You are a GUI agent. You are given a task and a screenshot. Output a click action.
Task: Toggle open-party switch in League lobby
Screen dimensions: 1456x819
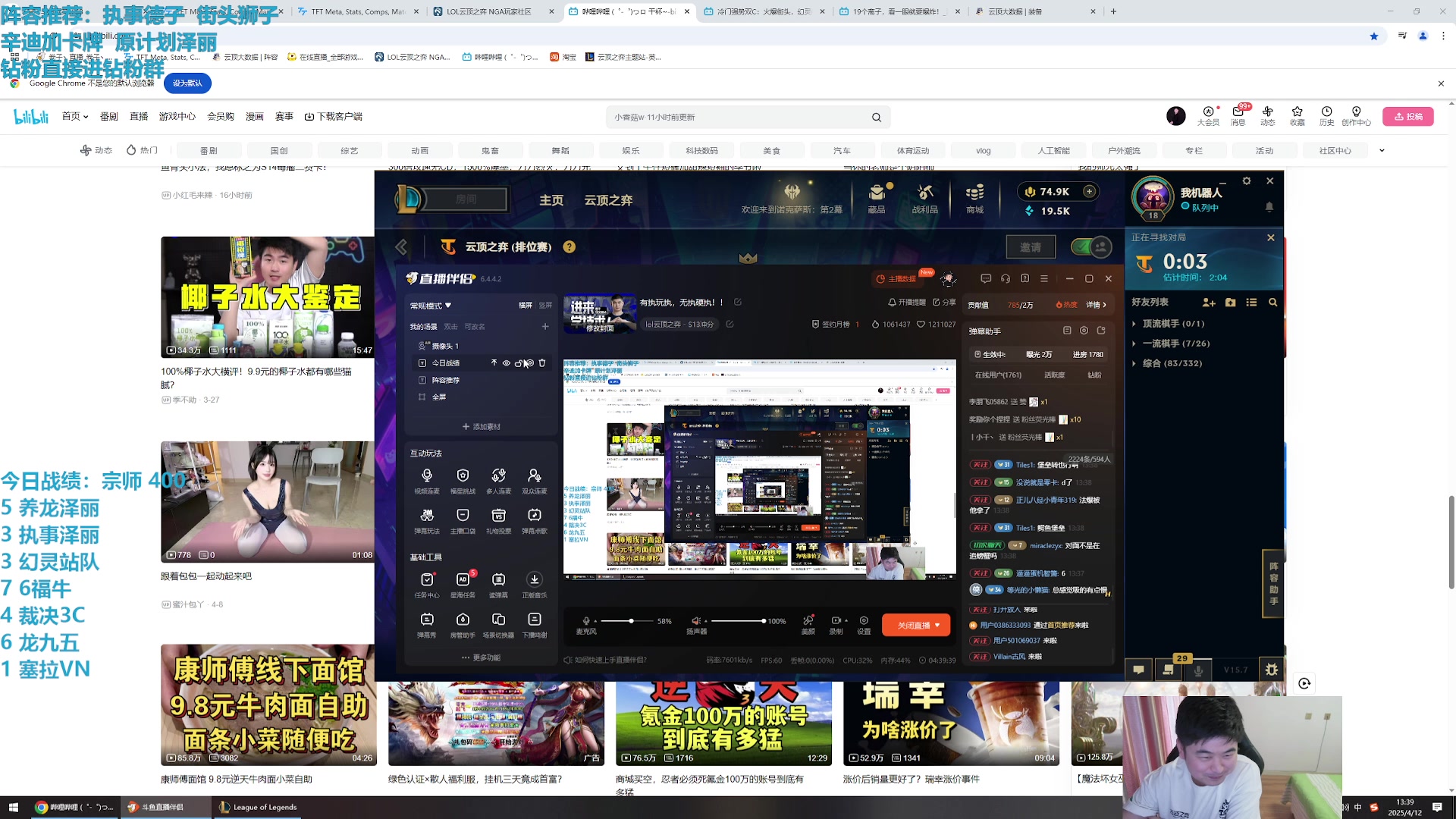1092,247
